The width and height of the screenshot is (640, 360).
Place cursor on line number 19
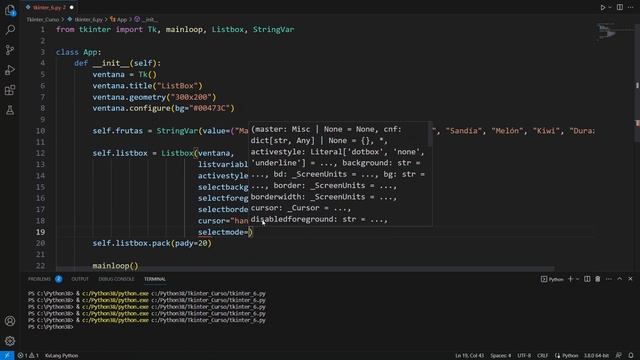[40, 232]
